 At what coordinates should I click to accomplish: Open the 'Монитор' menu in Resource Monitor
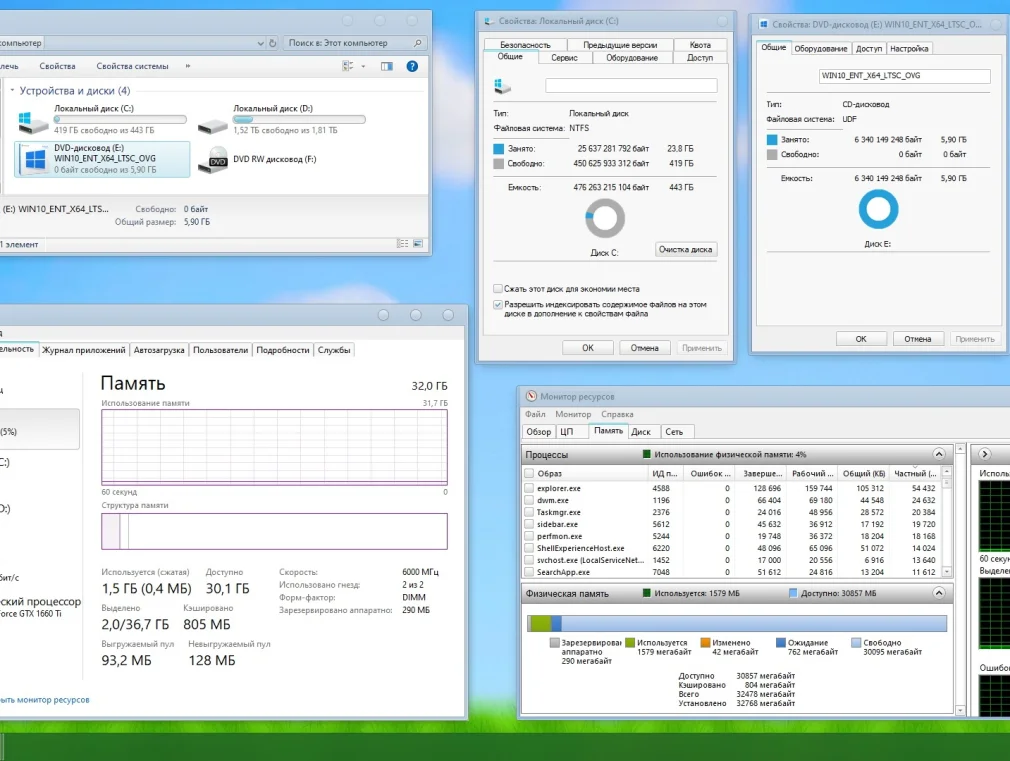[573, 414]
